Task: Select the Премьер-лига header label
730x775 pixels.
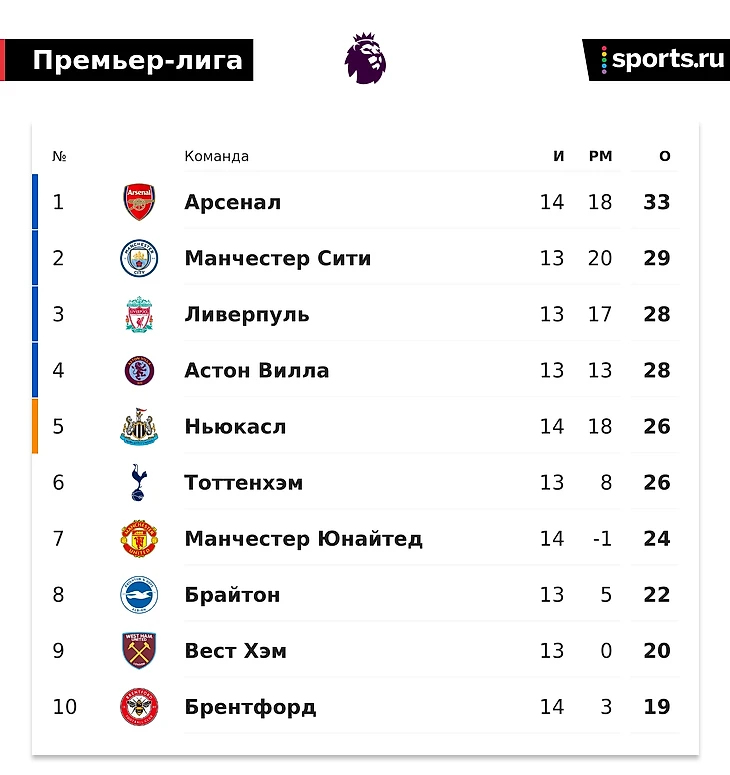Action: pos(137,60)
